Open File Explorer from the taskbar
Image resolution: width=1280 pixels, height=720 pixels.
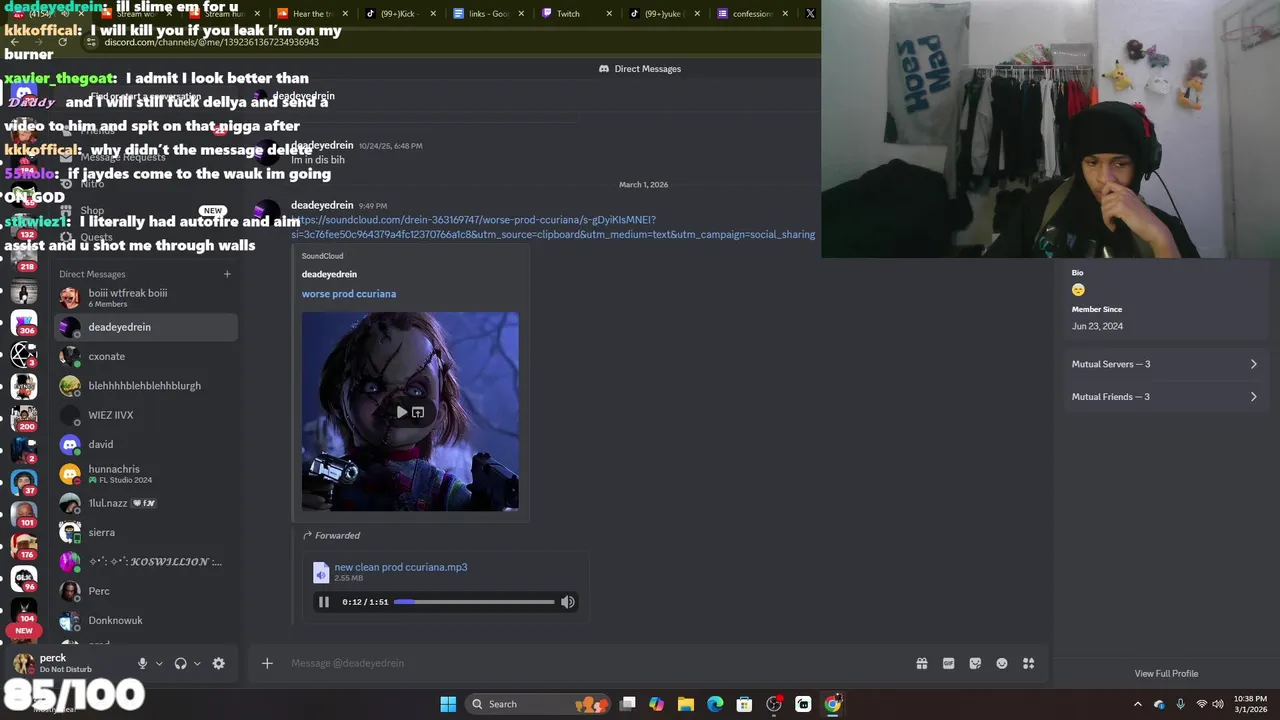point(686,704)
